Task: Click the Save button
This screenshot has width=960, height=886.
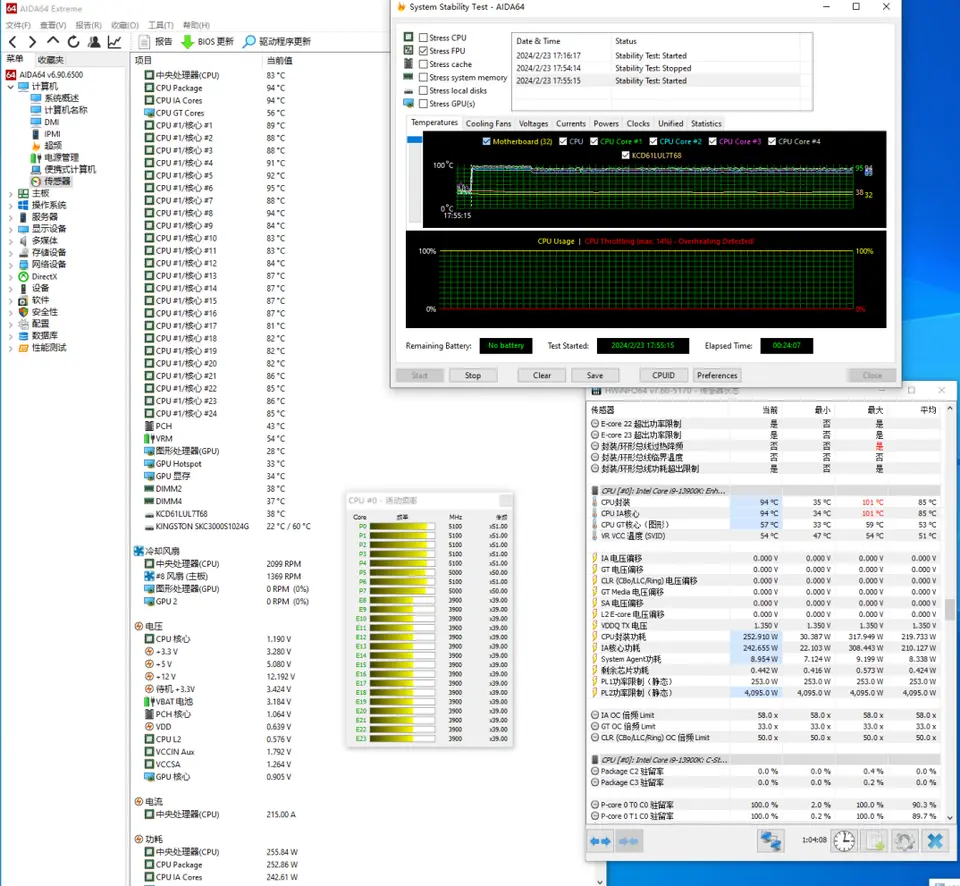Action: coord(595,375)
